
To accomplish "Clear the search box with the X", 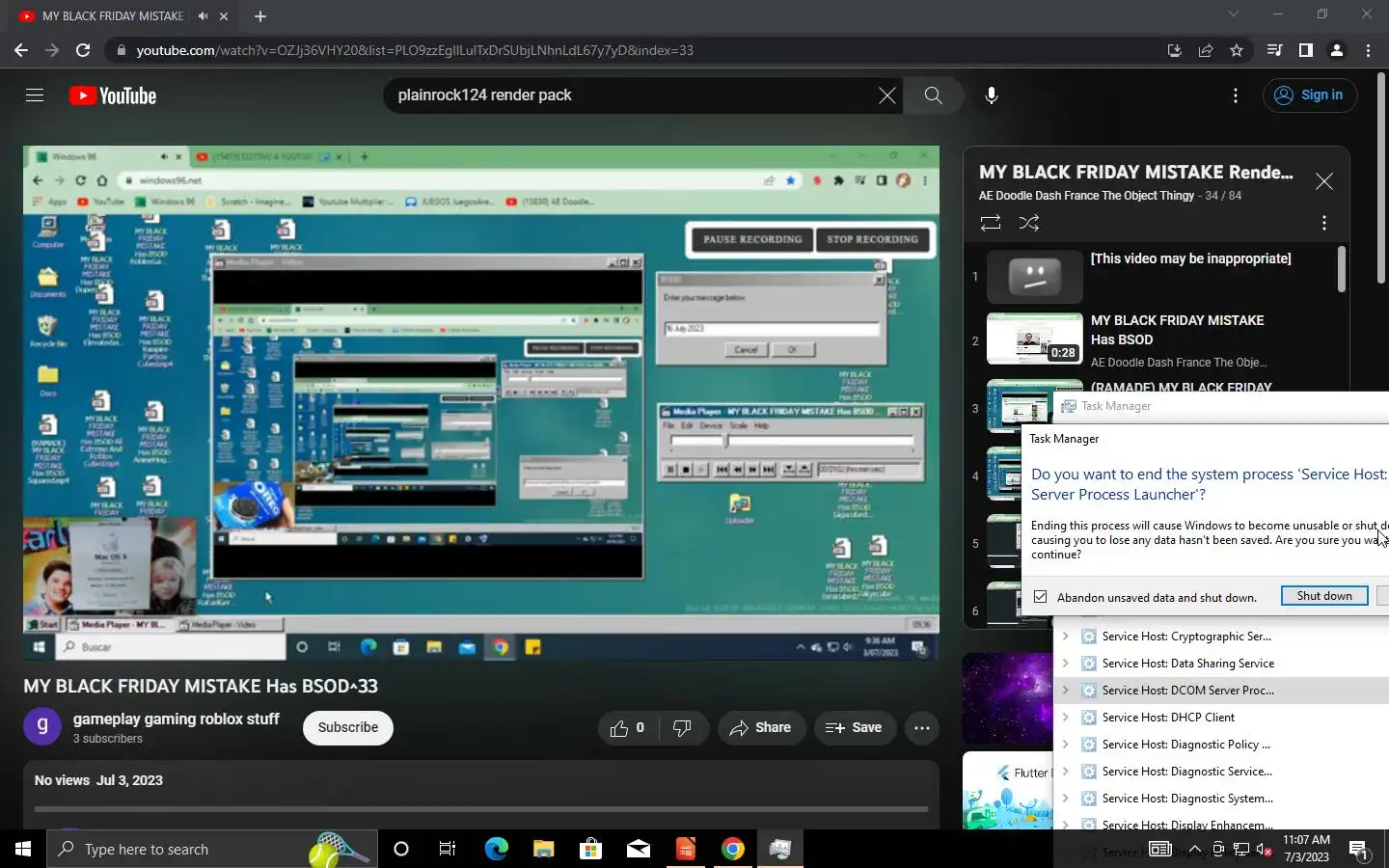I will point(886,95).
